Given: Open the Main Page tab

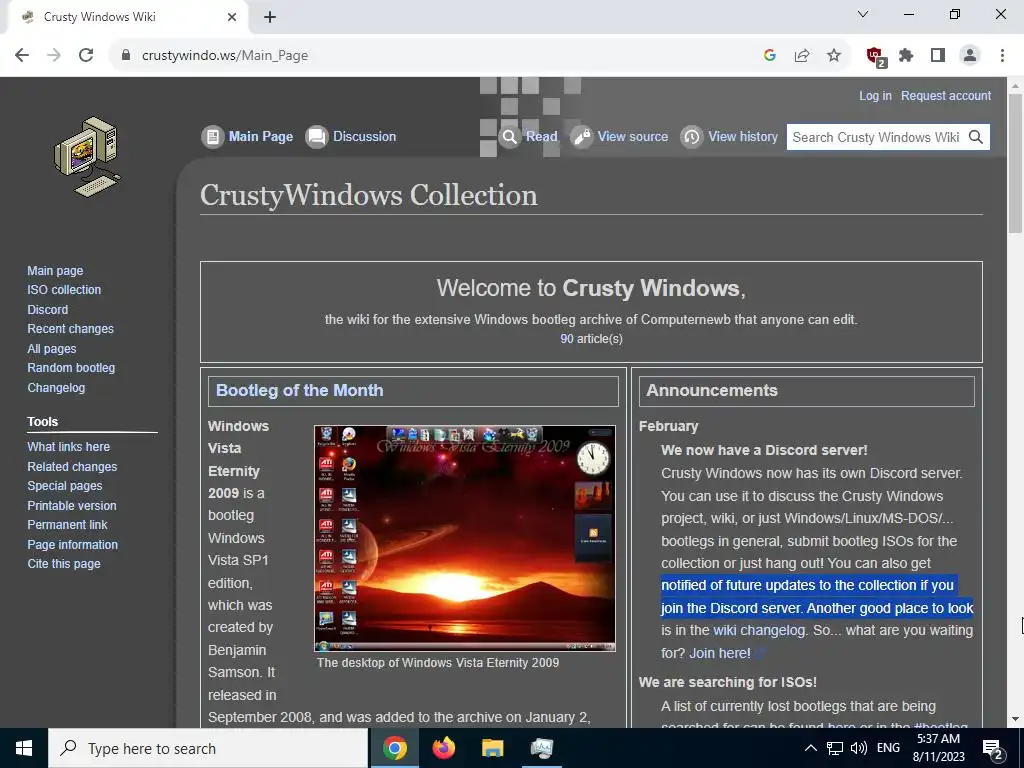Looking at the screenshot, I should coord(248,136).
